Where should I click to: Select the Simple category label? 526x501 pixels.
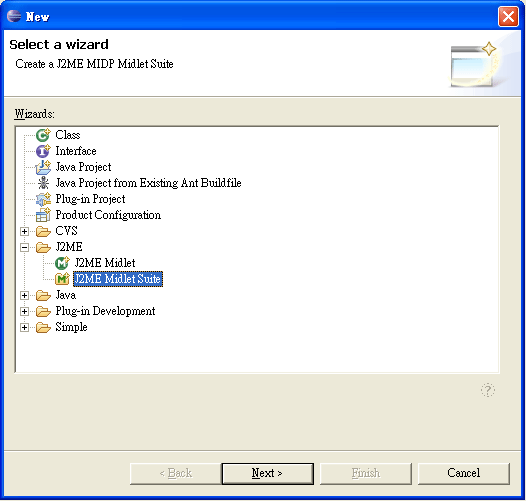click(71, 327)
